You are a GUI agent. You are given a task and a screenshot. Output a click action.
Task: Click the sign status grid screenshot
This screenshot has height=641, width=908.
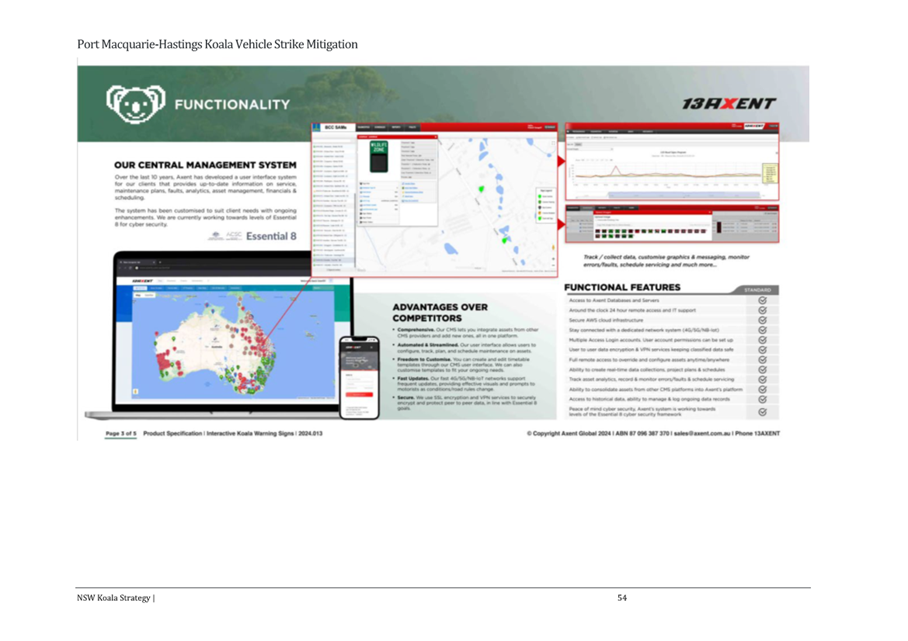[672, 224]
